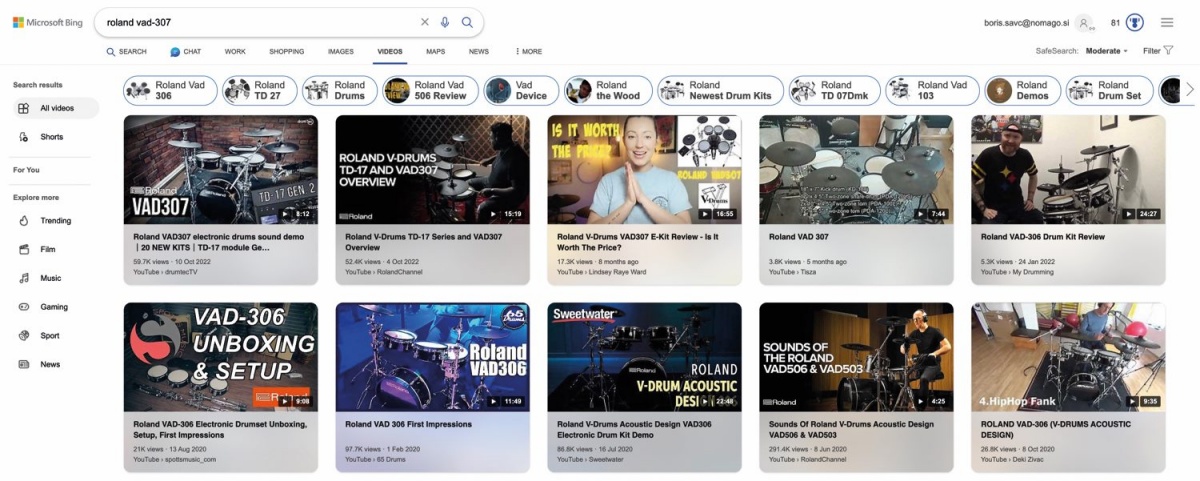Switch to the Work tab
This screenshot has width=1200, height=481.
tap(235, 51)
